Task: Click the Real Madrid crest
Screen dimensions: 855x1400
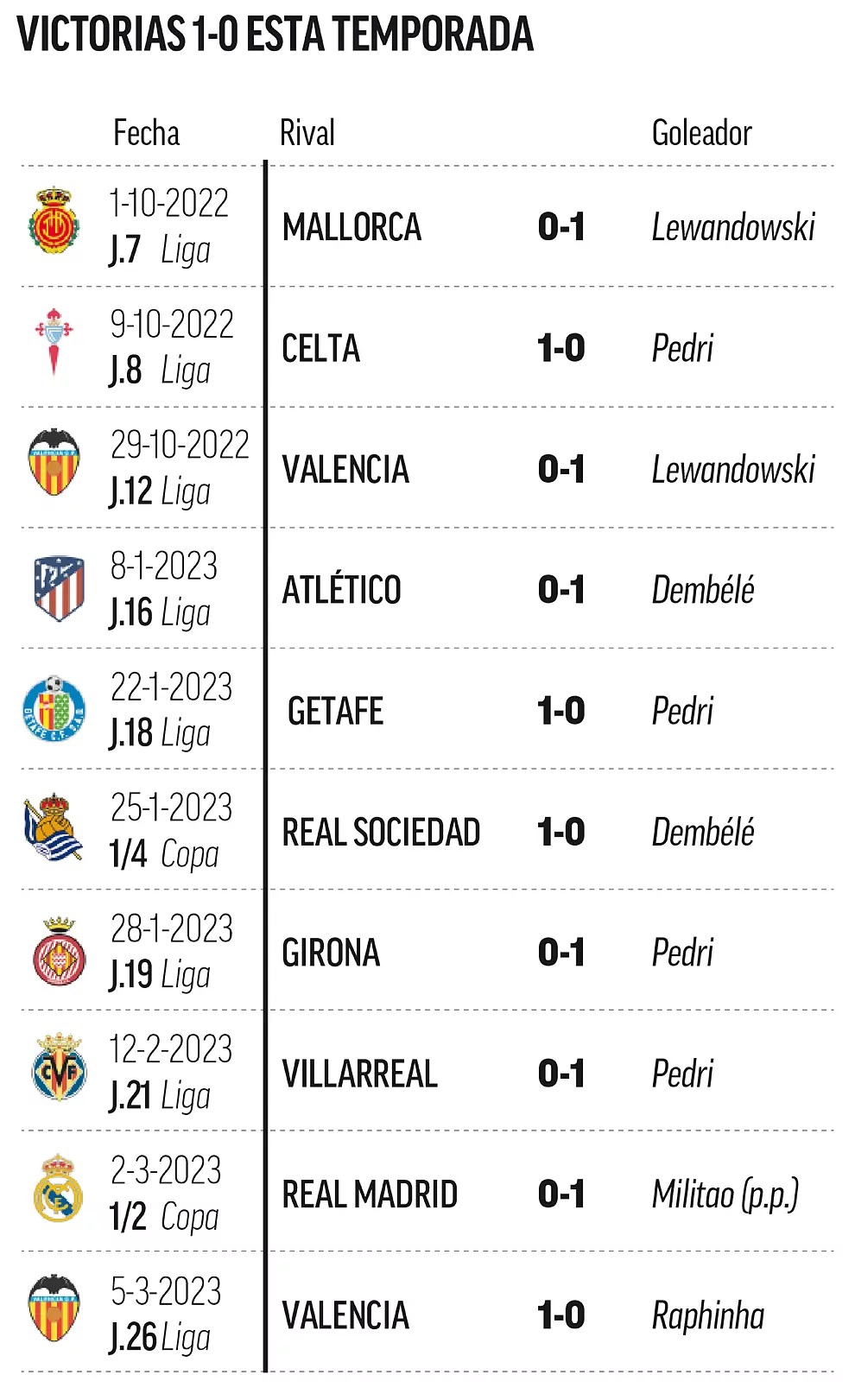Action: 58,1189
